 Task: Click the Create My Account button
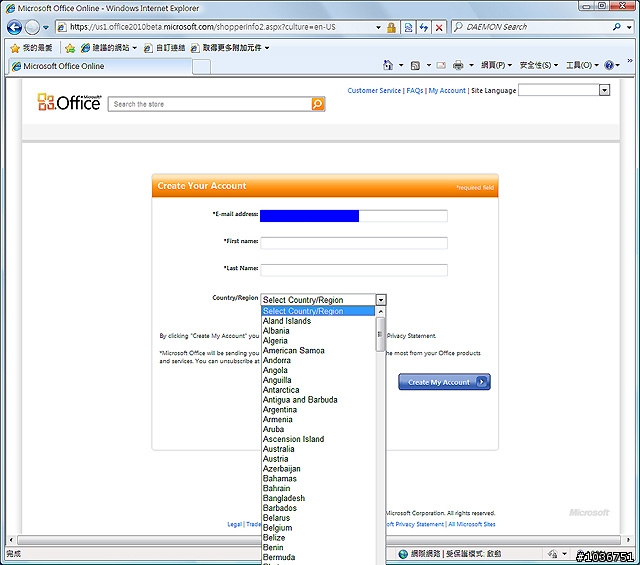[444, 382]
